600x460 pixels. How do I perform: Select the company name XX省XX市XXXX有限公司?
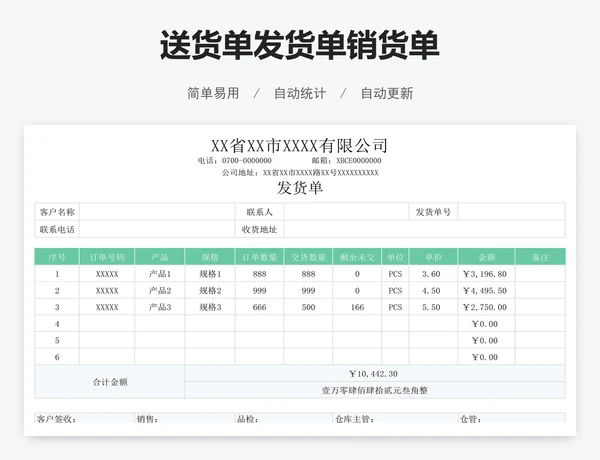300,145
